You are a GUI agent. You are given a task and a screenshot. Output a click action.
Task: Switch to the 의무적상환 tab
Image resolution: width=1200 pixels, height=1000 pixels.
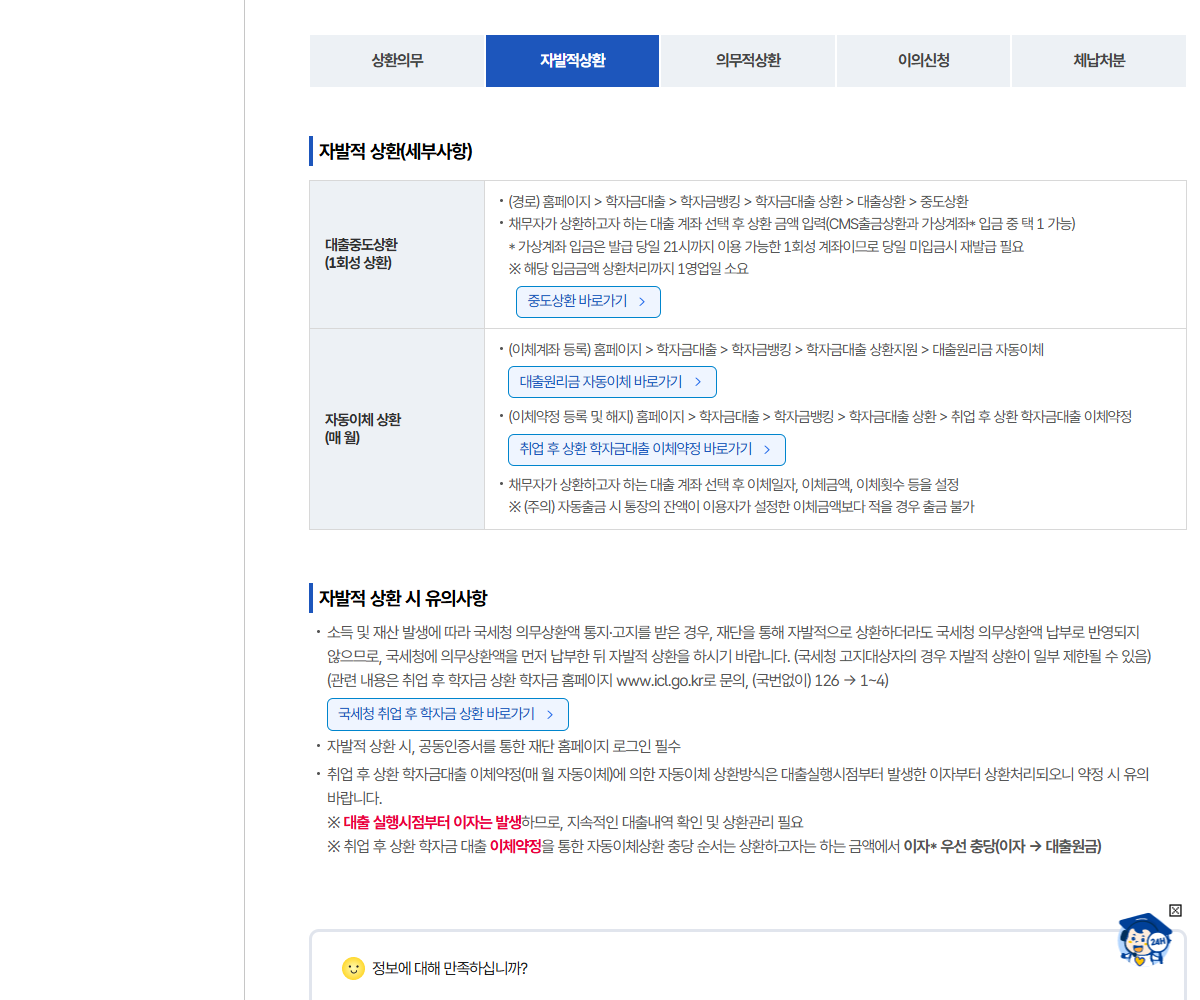(x=748, y=61)
